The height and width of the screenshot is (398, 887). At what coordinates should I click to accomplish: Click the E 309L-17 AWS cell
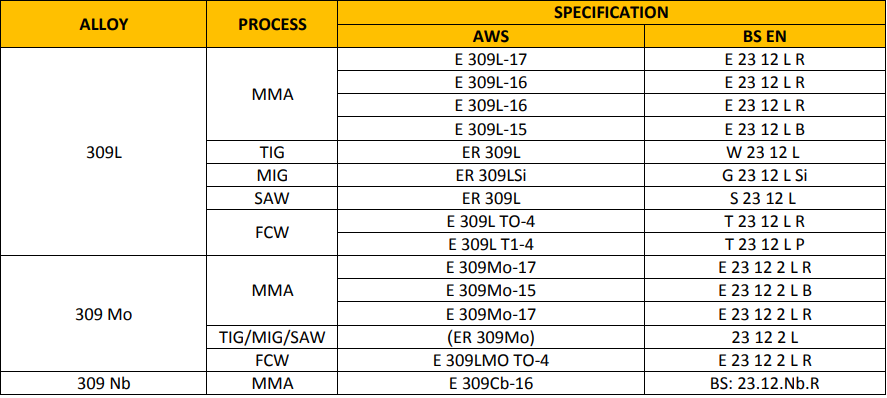(491, 59)
